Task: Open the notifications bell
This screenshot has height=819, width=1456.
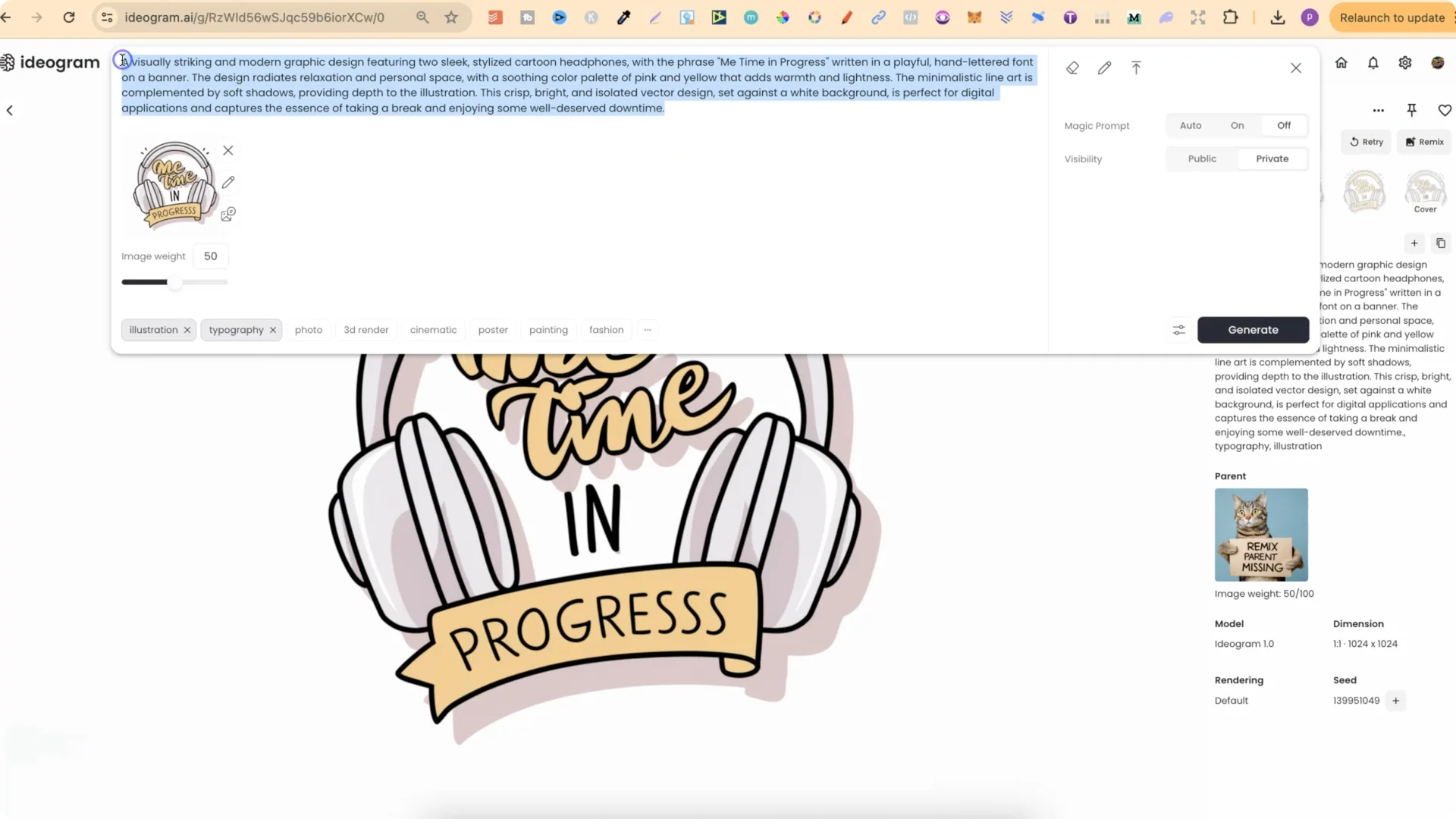Action: point(1373,63)
